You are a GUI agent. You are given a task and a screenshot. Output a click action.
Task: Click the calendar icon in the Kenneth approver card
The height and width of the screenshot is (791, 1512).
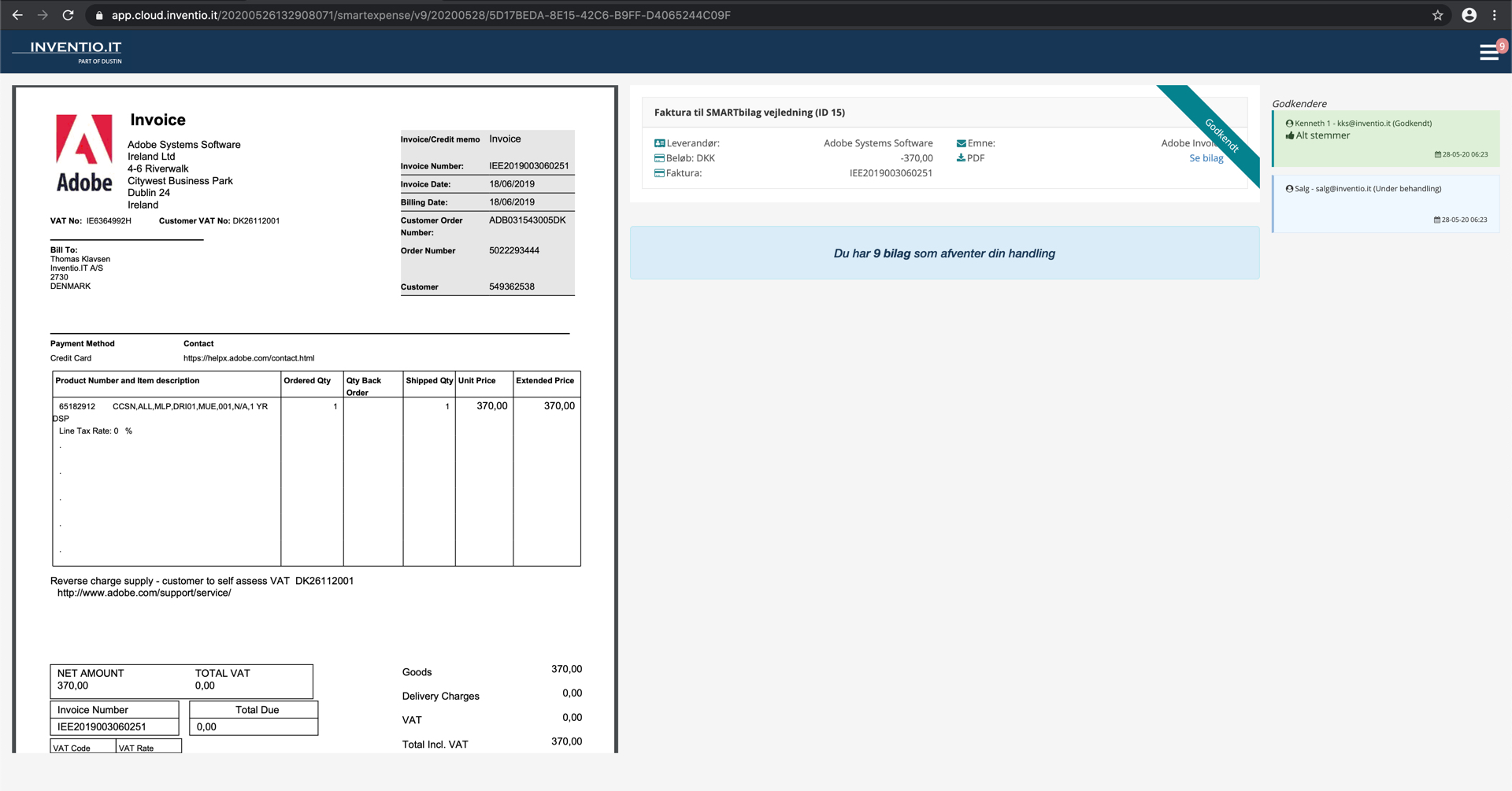pos(1437,154)
